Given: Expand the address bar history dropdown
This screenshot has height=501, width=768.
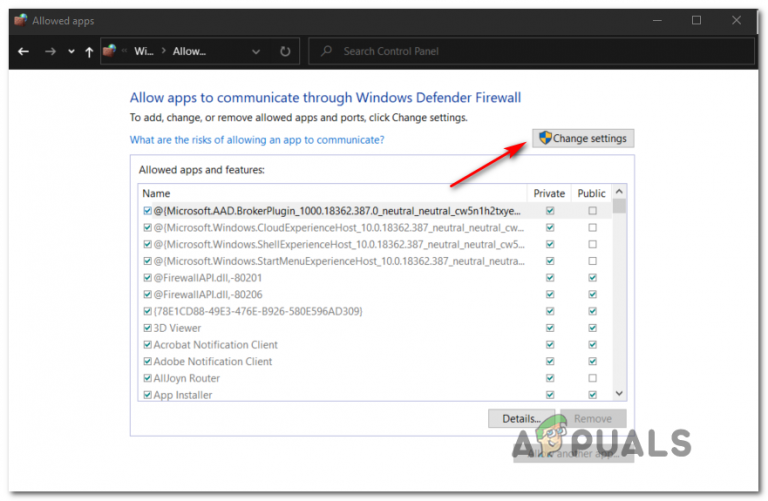Looking at the screenshot, I should [256, 51].
